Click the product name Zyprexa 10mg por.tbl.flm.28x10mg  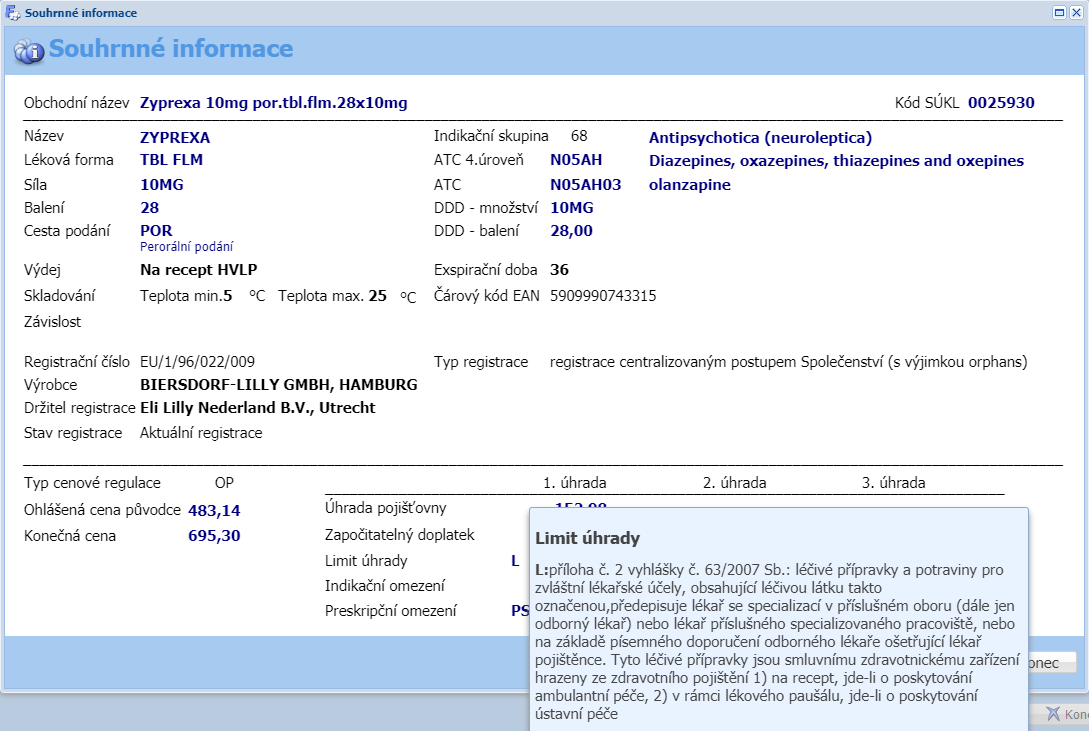coord(274,103)
